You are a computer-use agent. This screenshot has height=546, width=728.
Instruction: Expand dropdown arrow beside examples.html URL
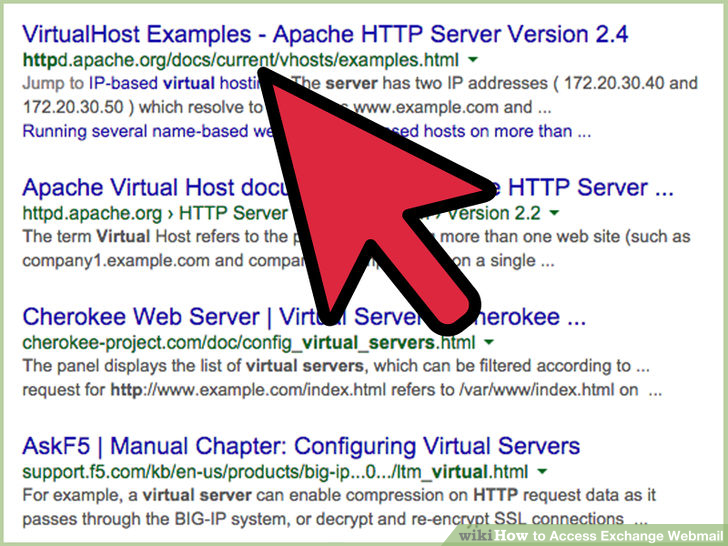(x=472, y=61)
